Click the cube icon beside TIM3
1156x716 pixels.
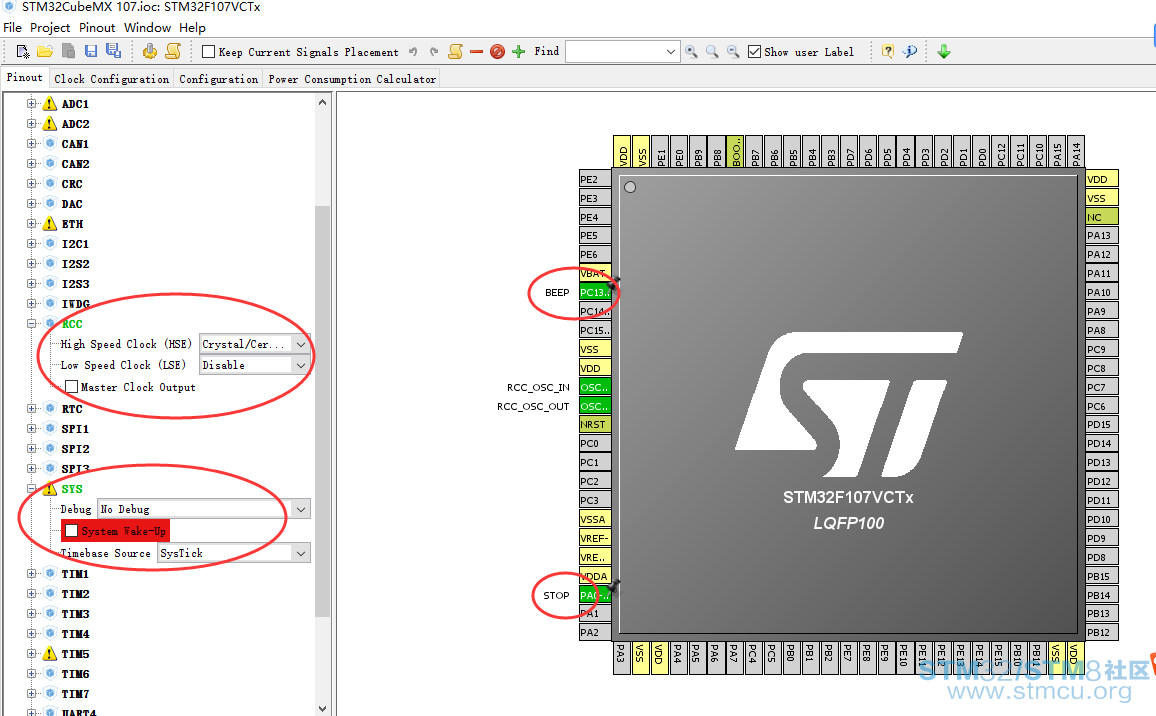pyautogui.click(x=50, y=614)
